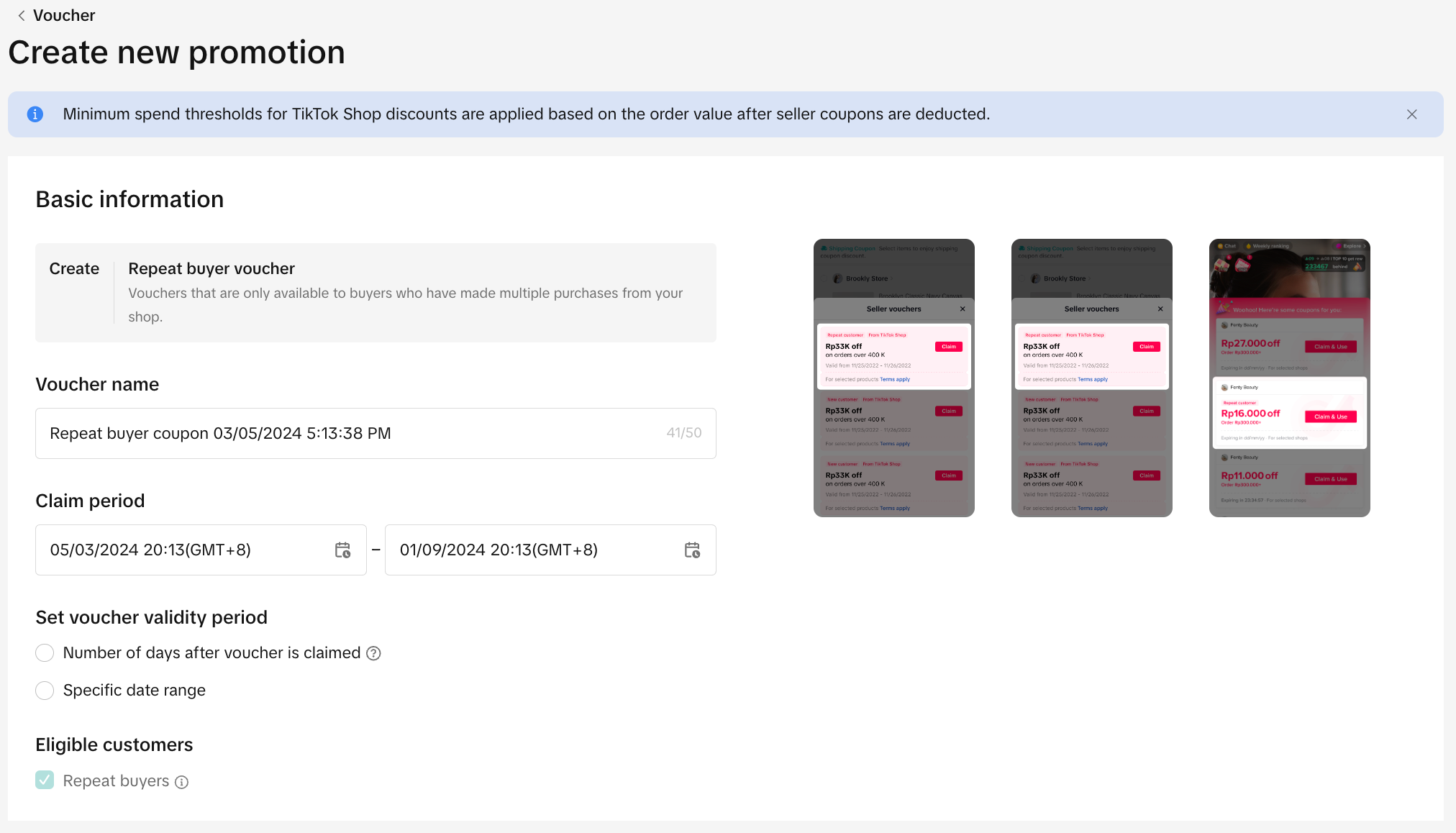Screen dimensions: 1456x833
Task: Toggle the Repeat buyers checkbox
Action: click(45, 780)
